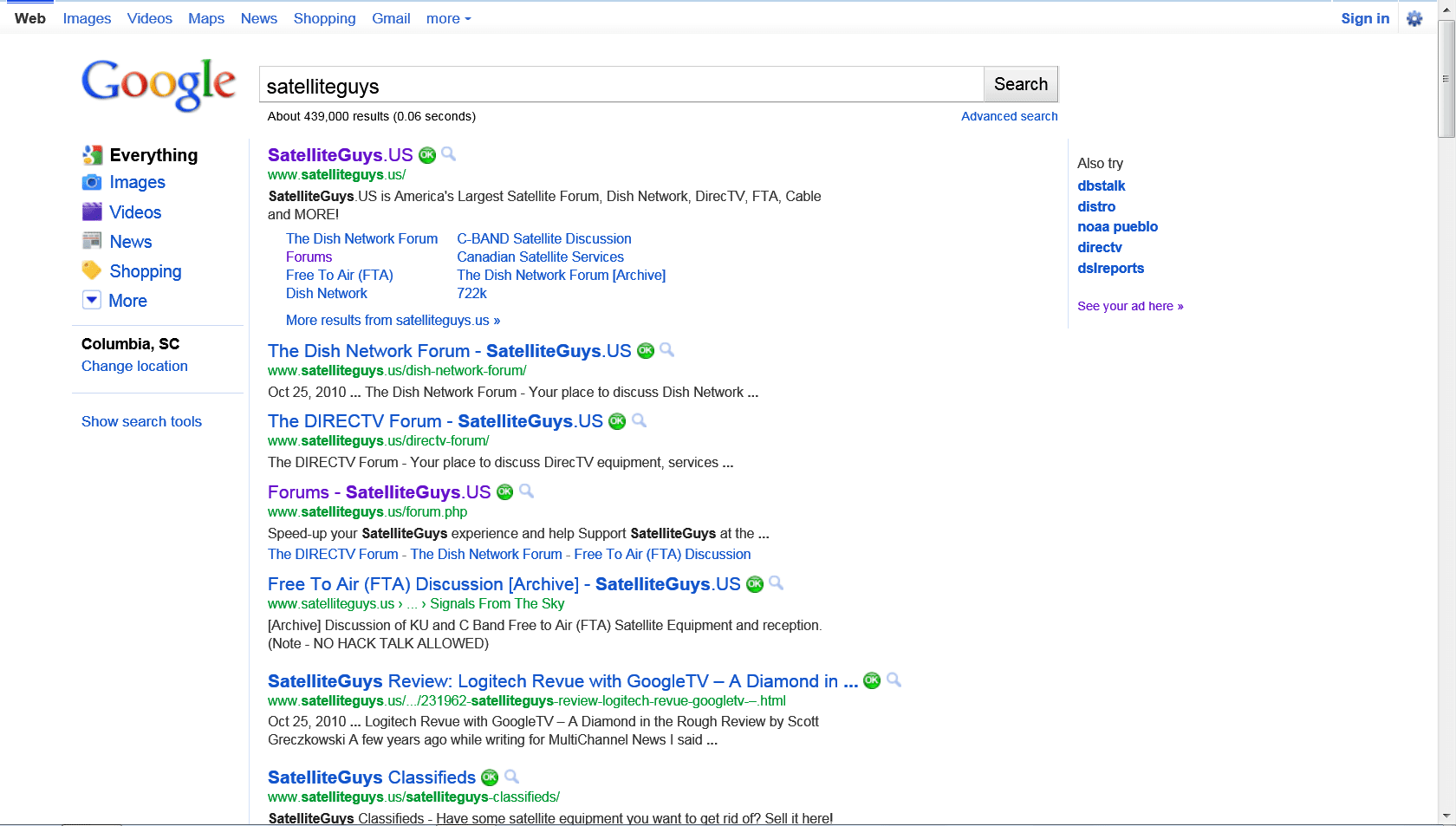Try related search 'noaa pueblo'
The width and height of the screenshot is (1456, 826).
click(1117, 226)
